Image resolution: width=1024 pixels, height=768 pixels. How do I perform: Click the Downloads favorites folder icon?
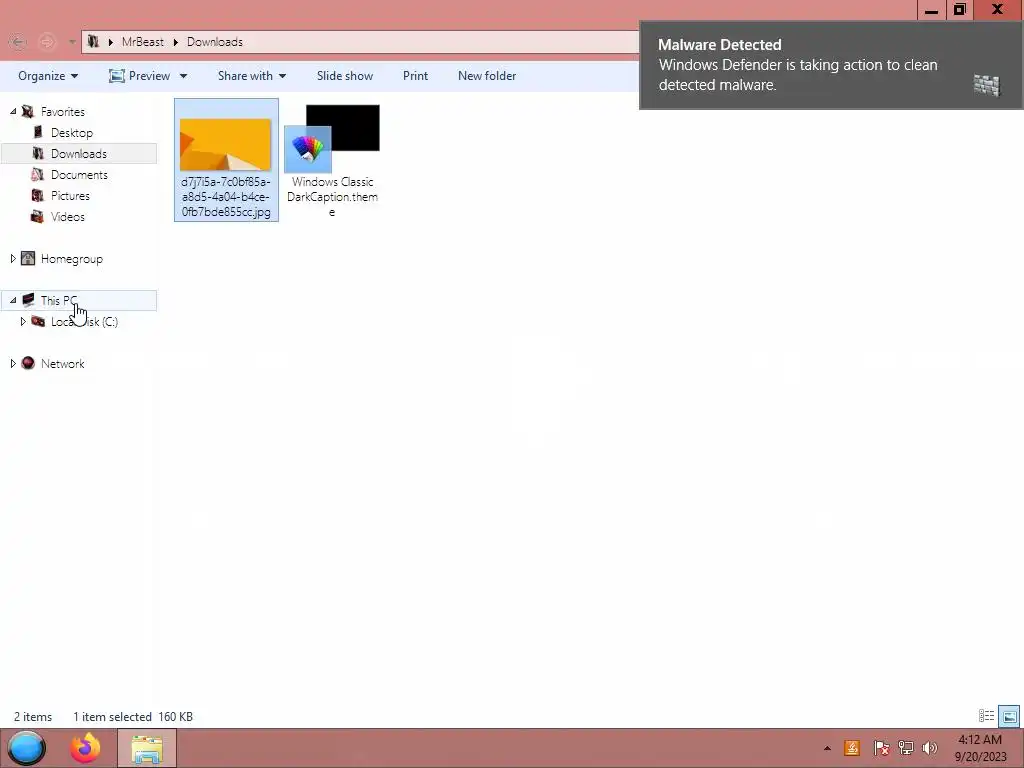[38, 153]
